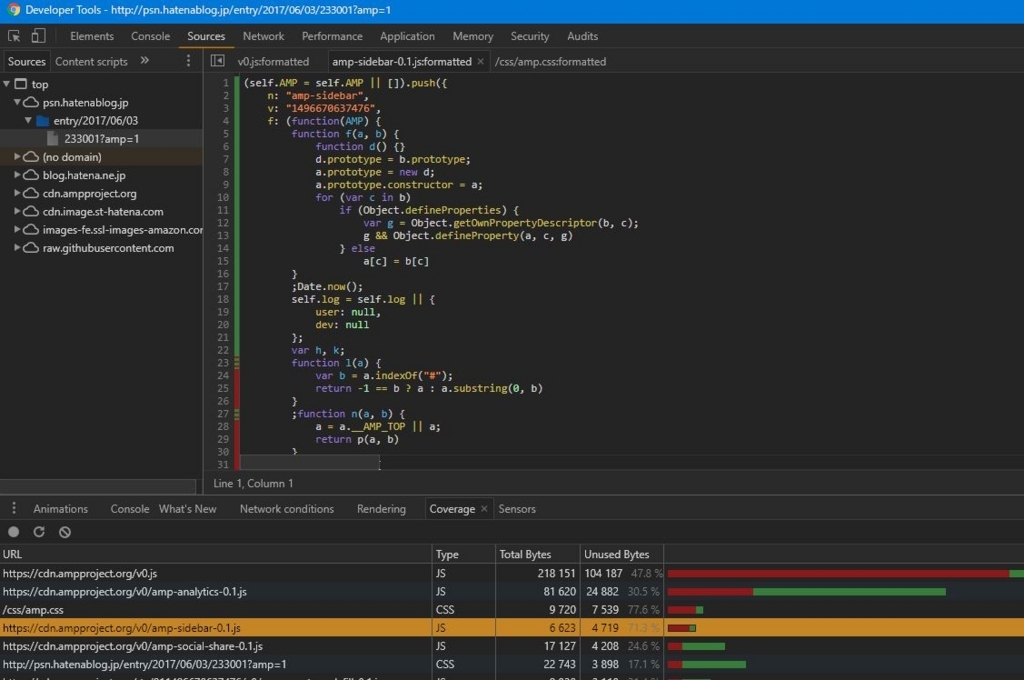Hide the navigator pane icon
Viewport: 1024px width, 680px height.
(x=217, y=61)
